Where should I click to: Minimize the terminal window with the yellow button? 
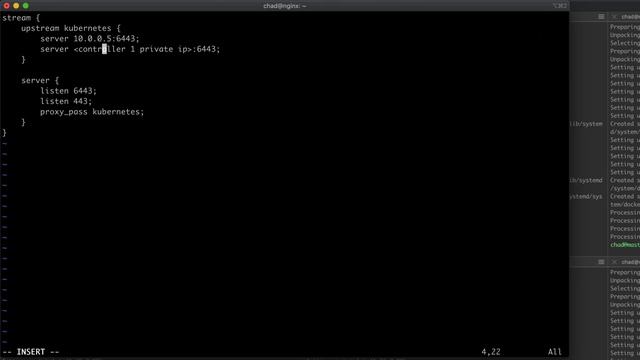click(16, 6)
